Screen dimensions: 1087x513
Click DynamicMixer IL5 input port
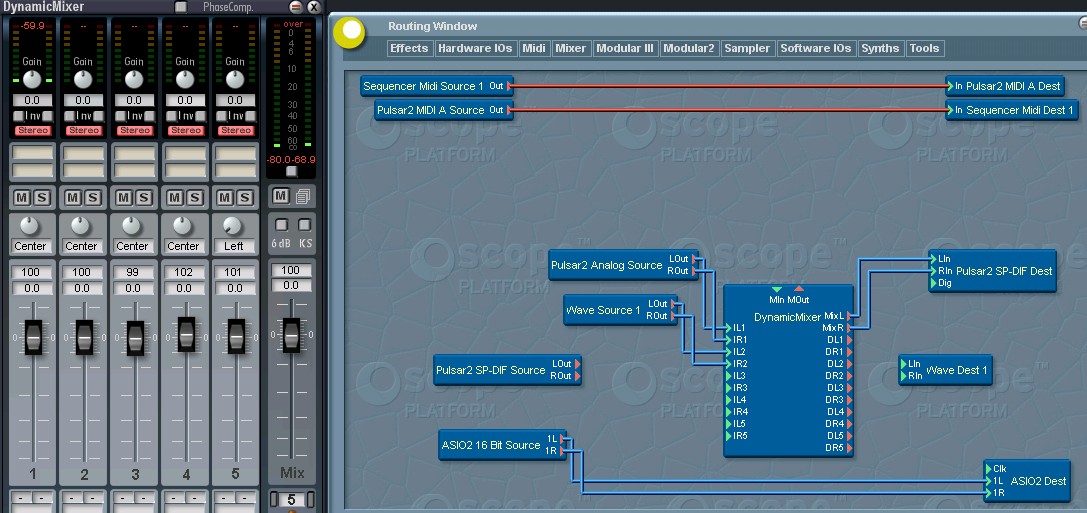click(x=729, y=424)
